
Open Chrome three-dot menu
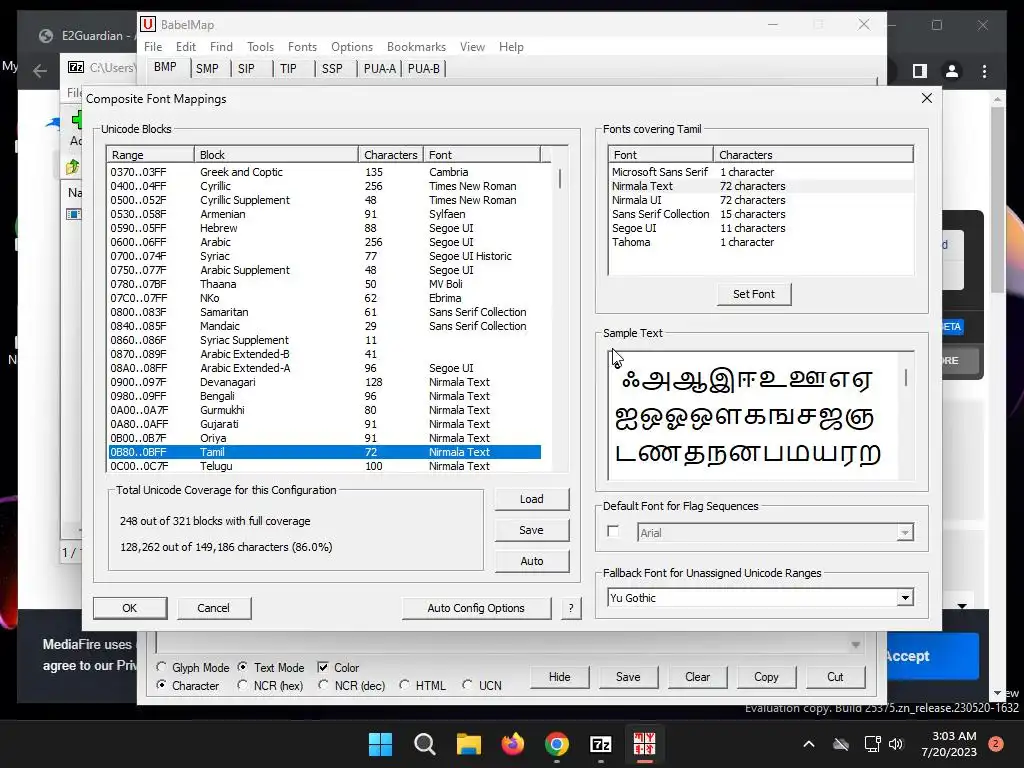tap(984, 71)
